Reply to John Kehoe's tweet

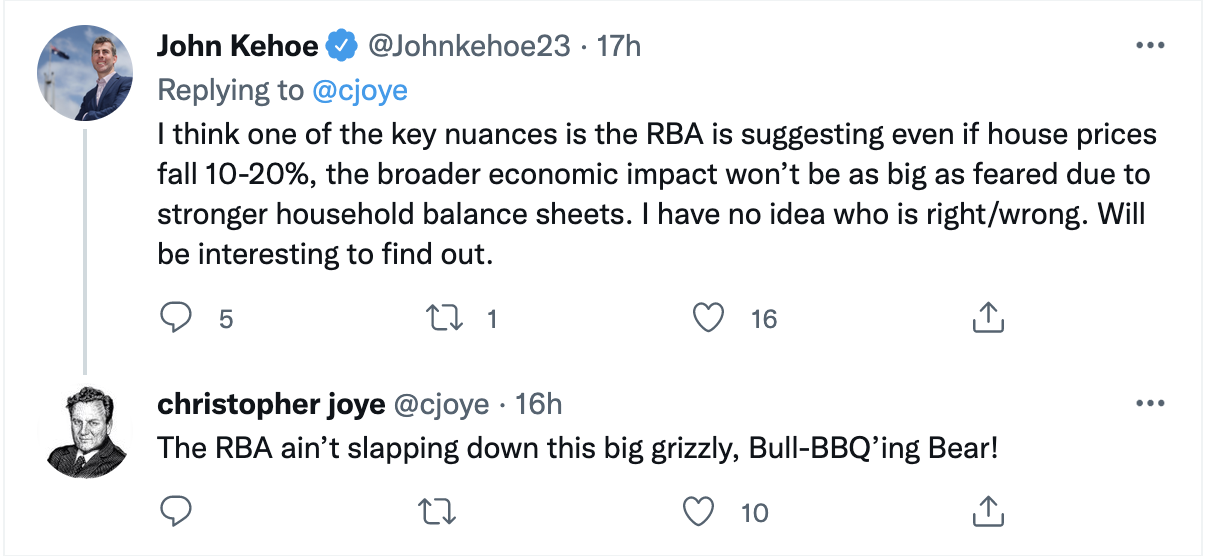point(176,318)
